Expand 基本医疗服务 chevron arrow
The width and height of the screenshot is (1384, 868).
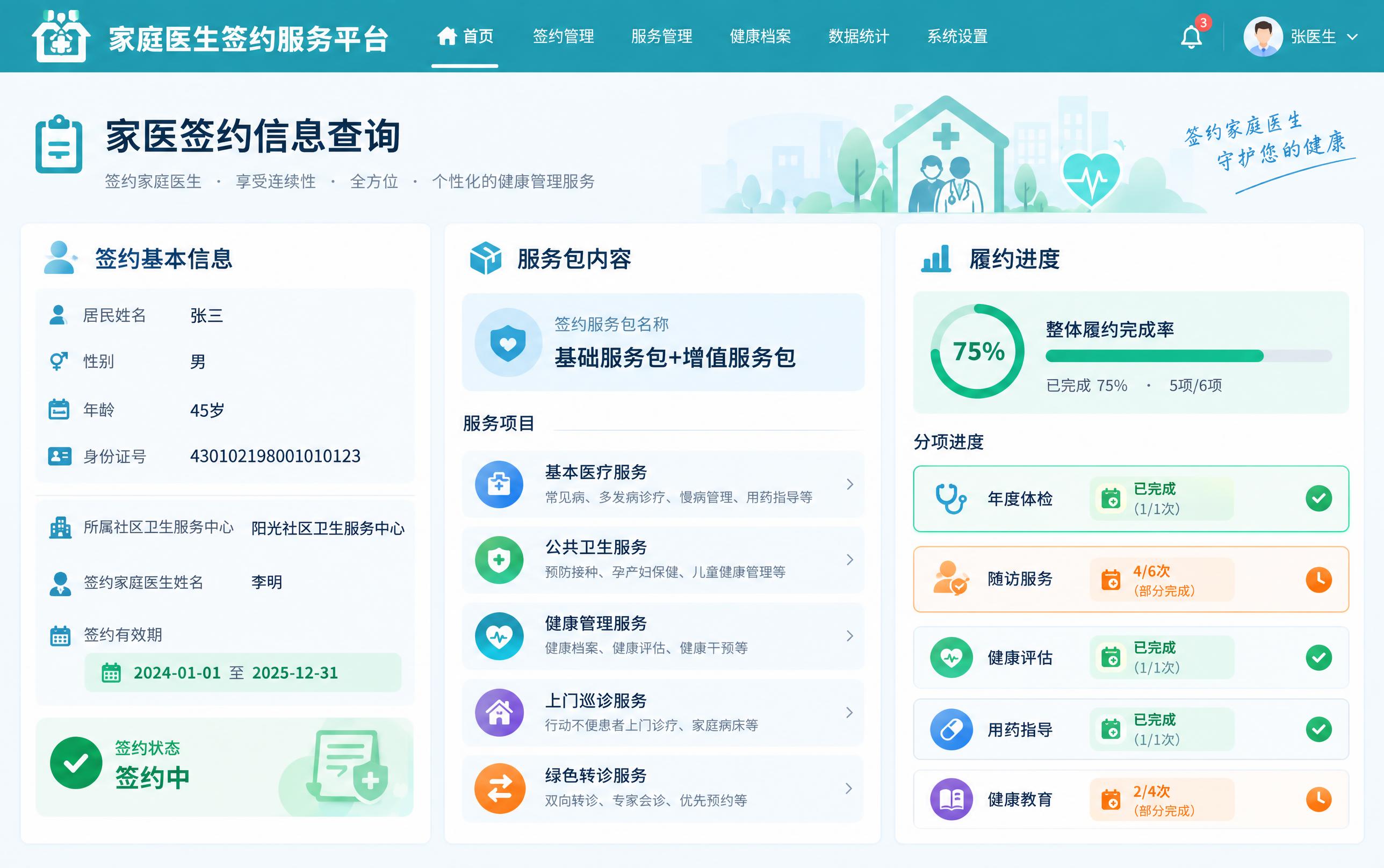849,484
